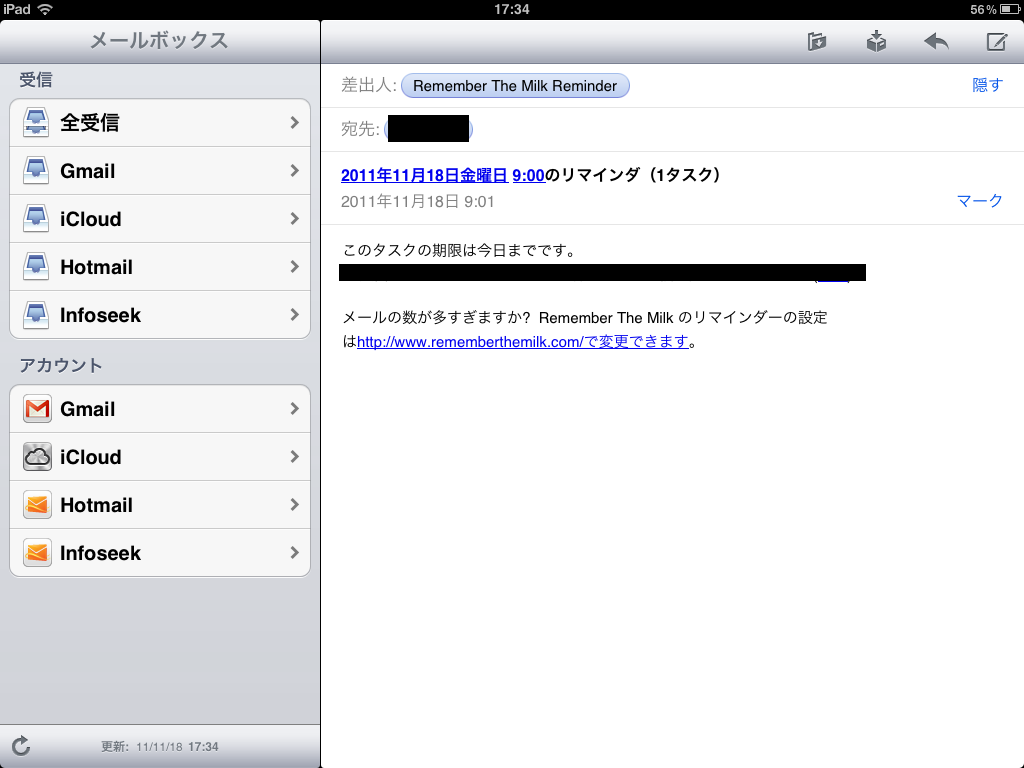Tap the メールボックス header title
Viewport: 1024px width, 768px height.
point(159,40)
